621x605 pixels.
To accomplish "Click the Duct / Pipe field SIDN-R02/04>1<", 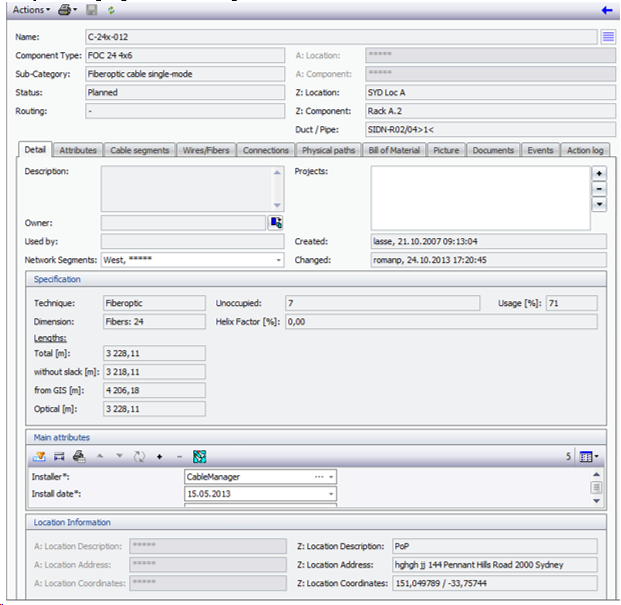I will [x=490, y=129].
